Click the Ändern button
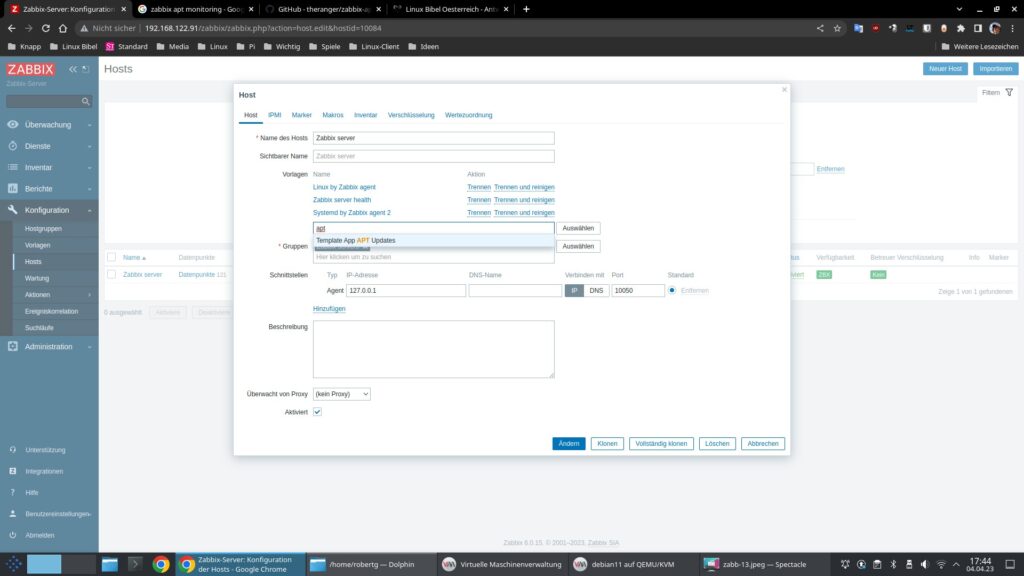Screen dimensions: 1024x576 point(569,444)
